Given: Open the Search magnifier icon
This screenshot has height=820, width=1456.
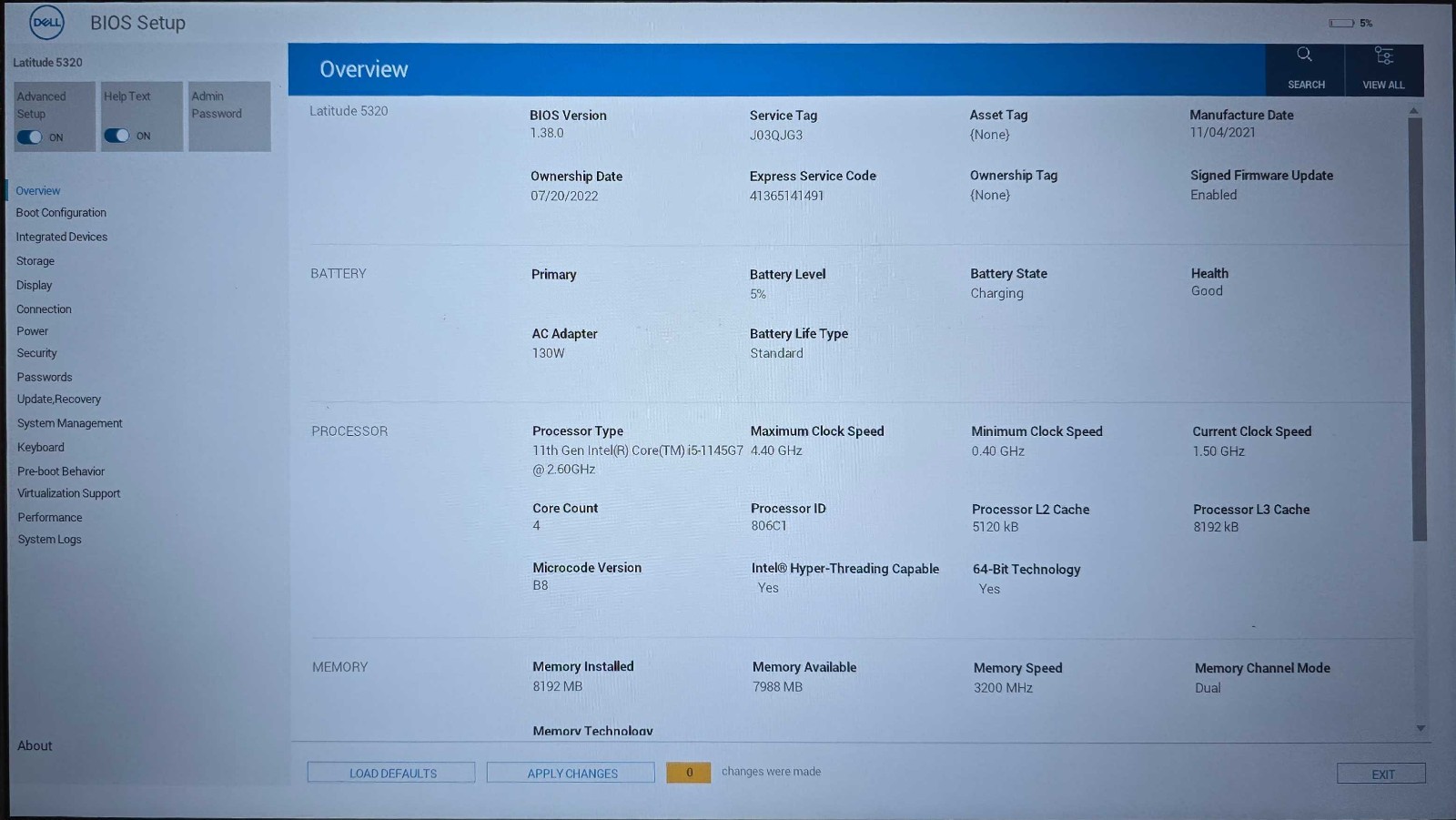Looking at the screenshot, I should 1304,55.
